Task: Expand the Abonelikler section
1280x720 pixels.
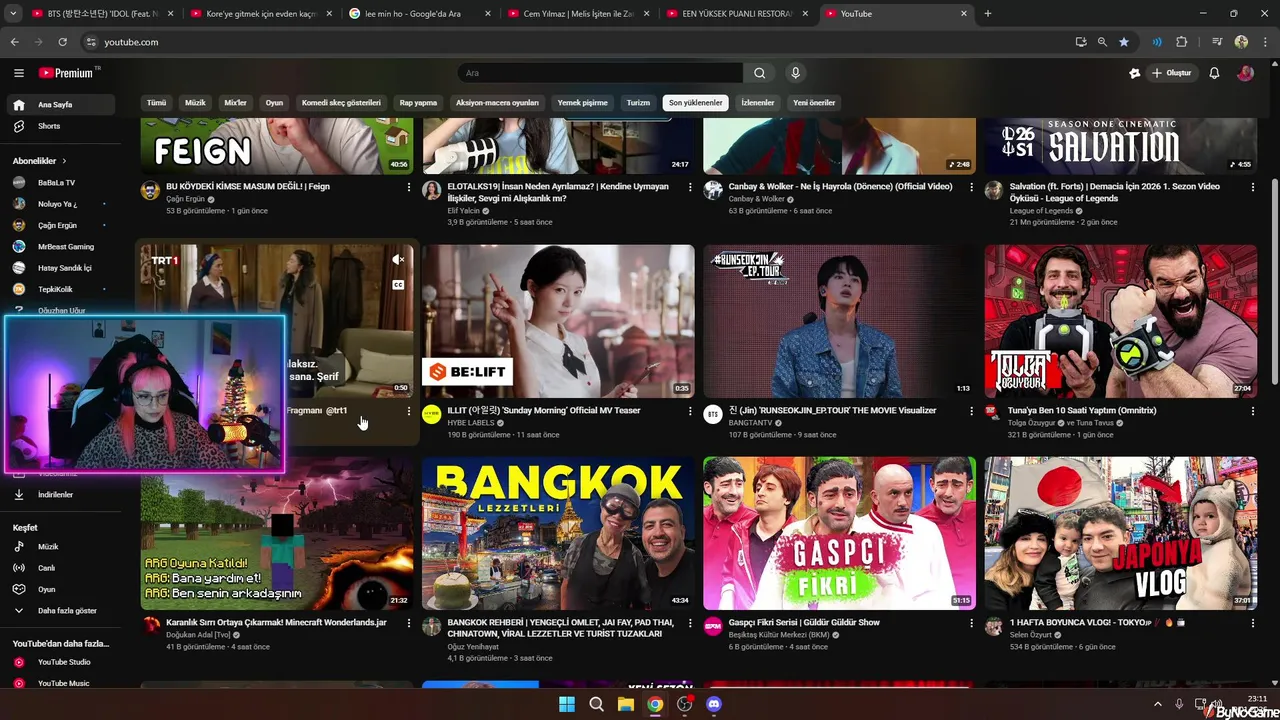Action: 40,161
